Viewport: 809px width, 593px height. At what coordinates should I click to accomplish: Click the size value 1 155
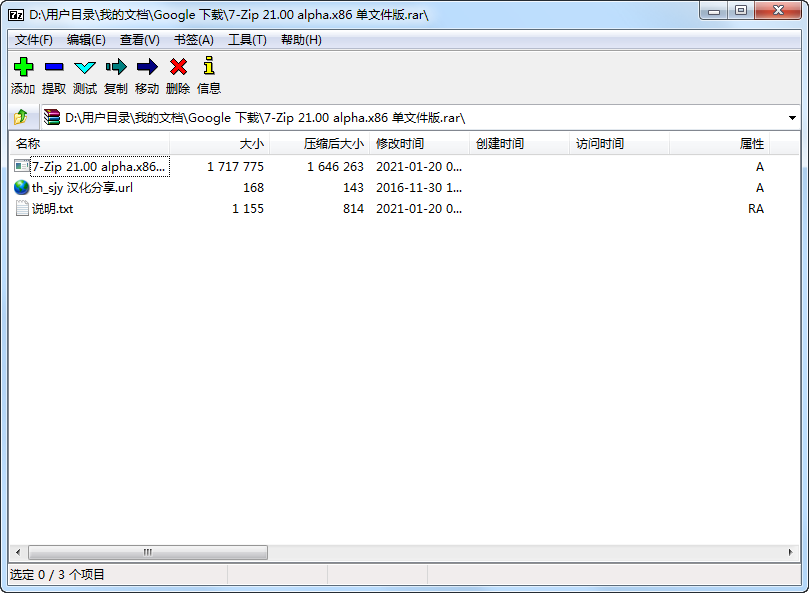[x=248, y=209]
